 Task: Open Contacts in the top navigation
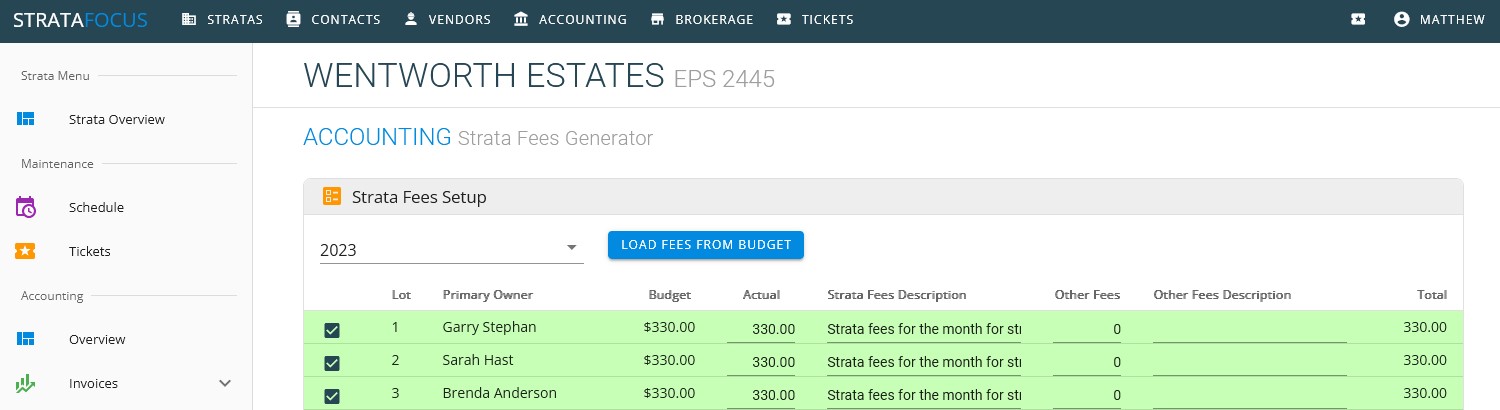point(333,20)
